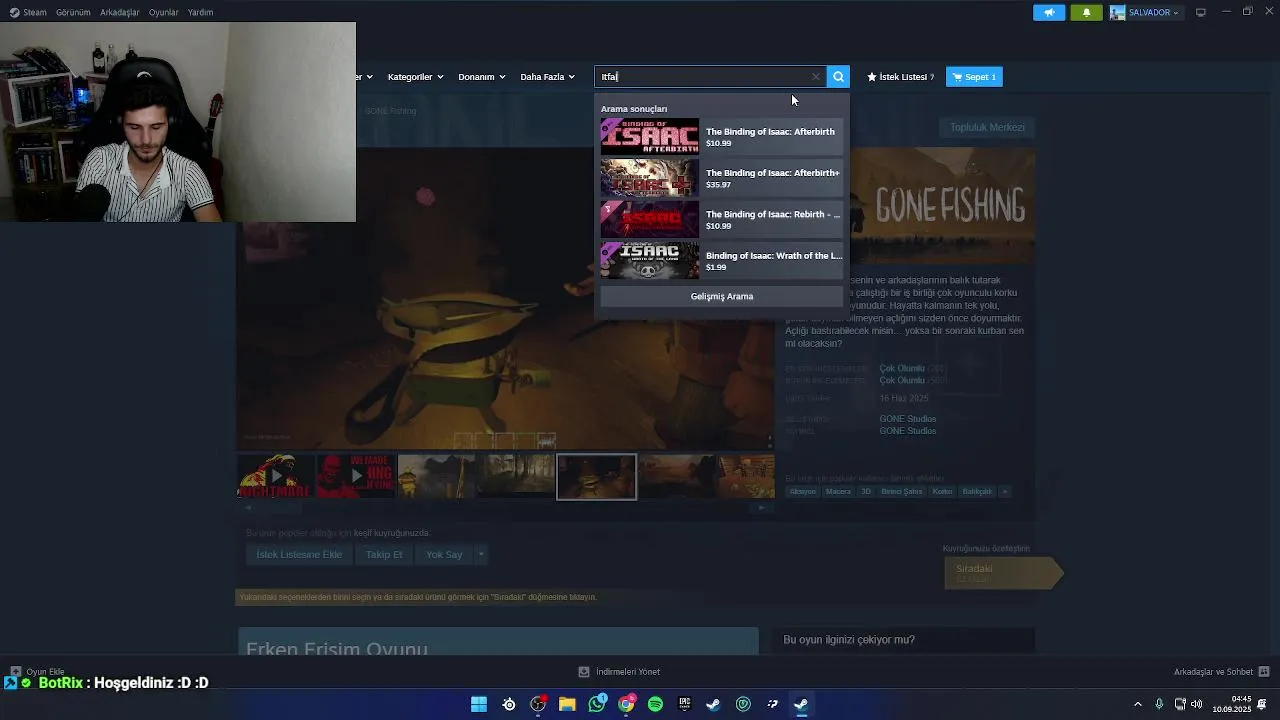Open the announcements megaphone button
Image resolution: width=1280 pixels, height=720 pixels.
[x=1049, y=13]
